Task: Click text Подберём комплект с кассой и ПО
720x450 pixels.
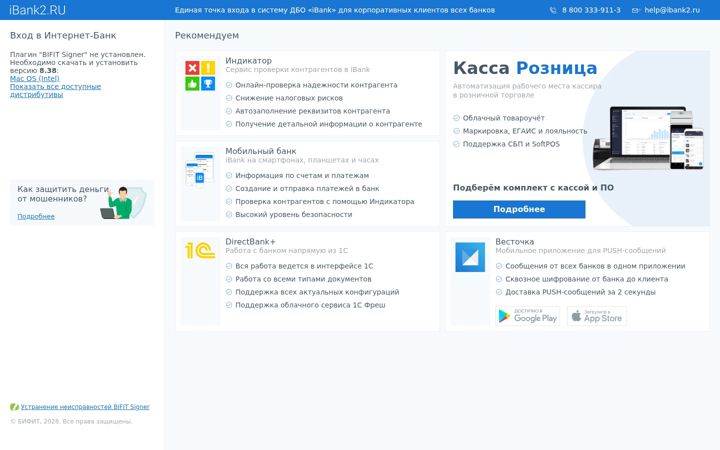Action: (x=533, y=187)
